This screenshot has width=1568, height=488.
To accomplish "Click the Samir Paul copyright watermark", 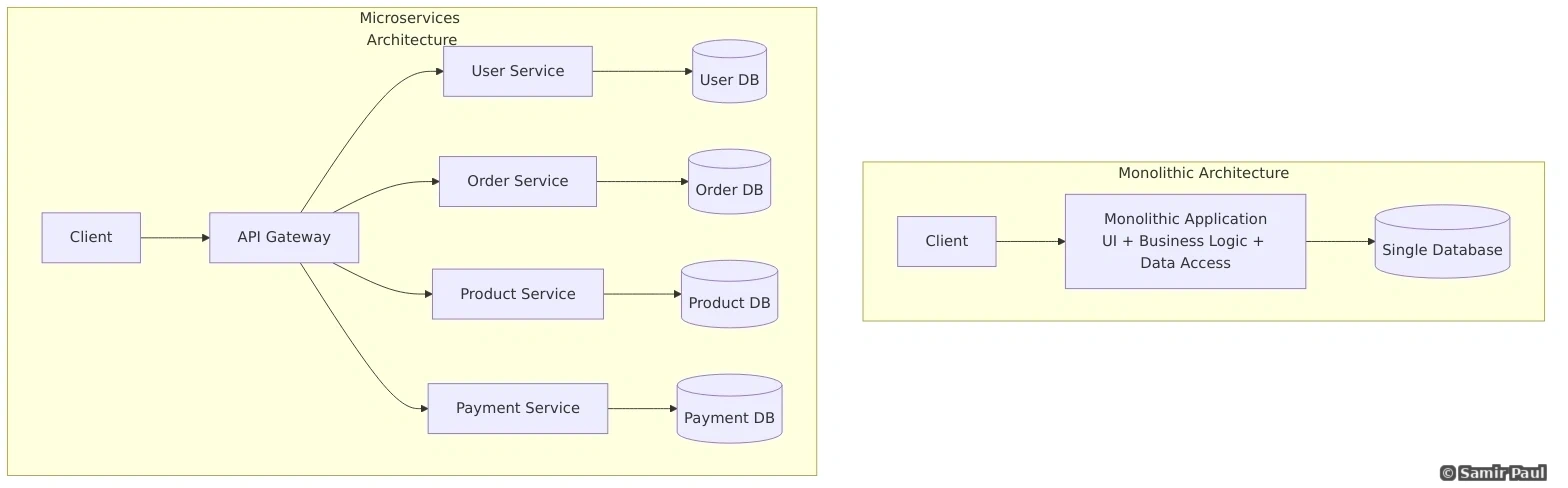I will [1493, 473].
